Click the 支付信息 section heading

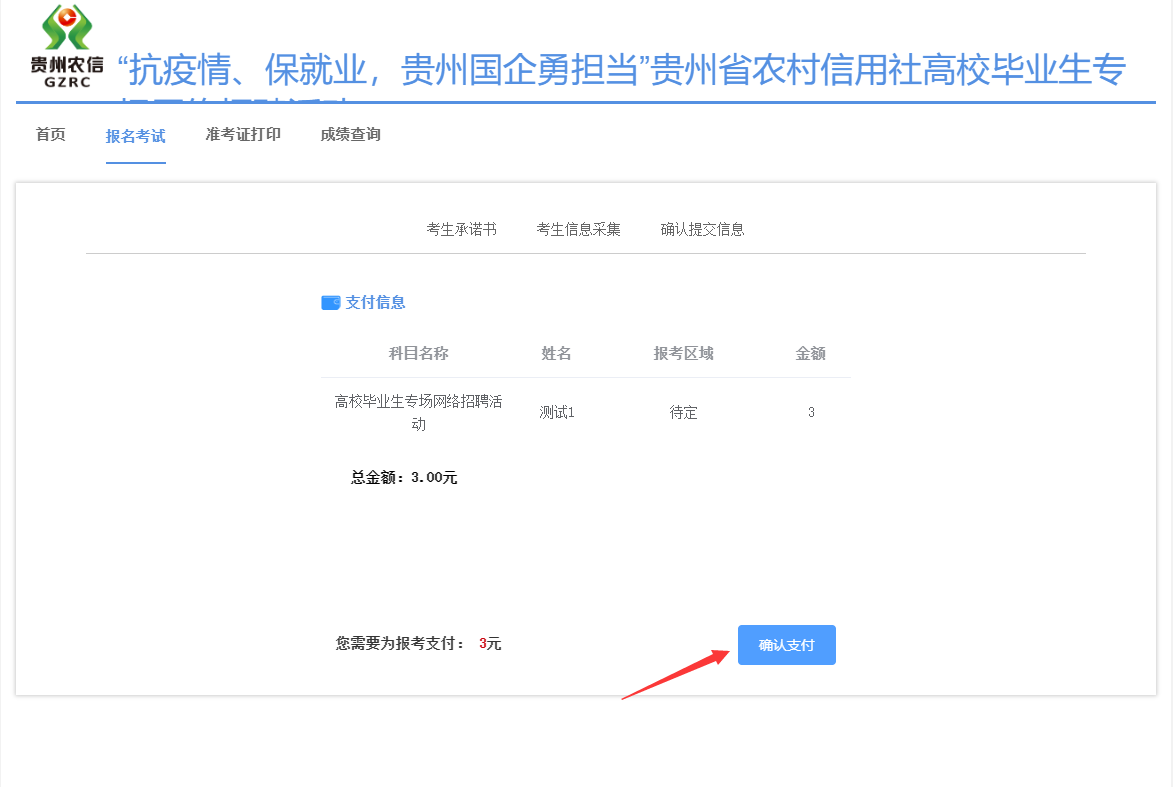click(x=375, y=303)
